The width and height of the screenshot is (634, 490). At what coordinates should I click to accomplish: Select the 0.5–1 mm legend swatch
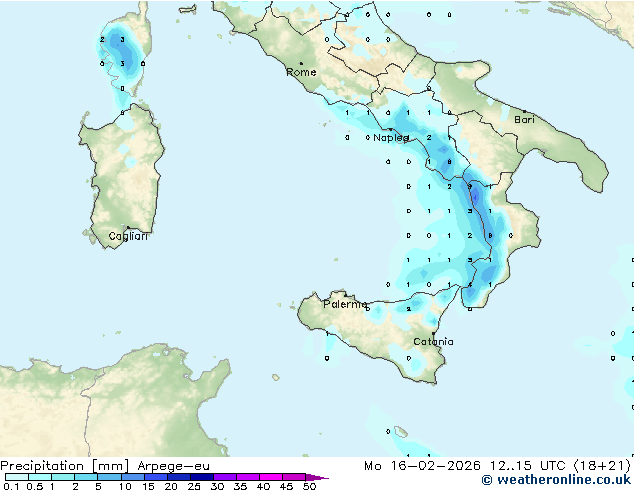coord(40,477)
